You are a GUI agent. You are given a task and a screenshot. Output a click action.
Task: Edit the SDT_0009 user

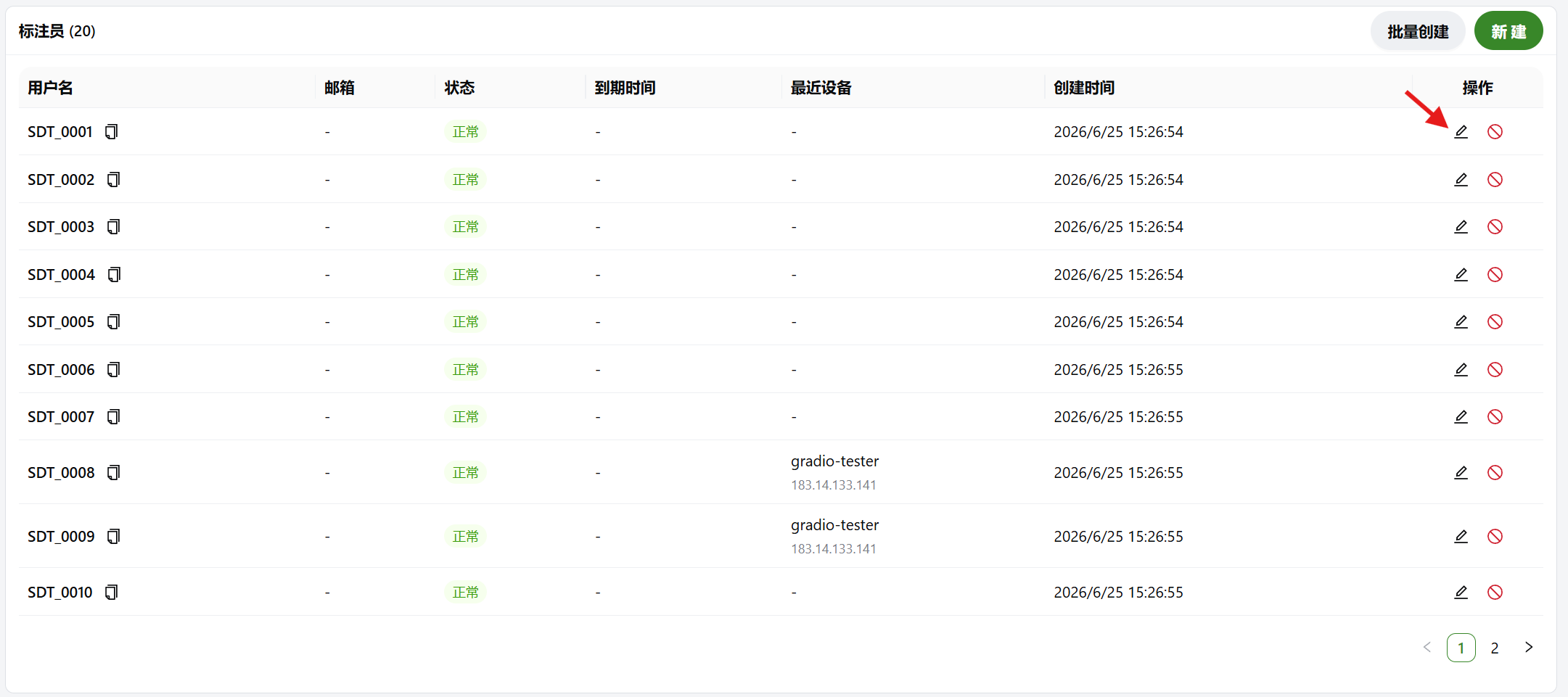pos(1461,536)
